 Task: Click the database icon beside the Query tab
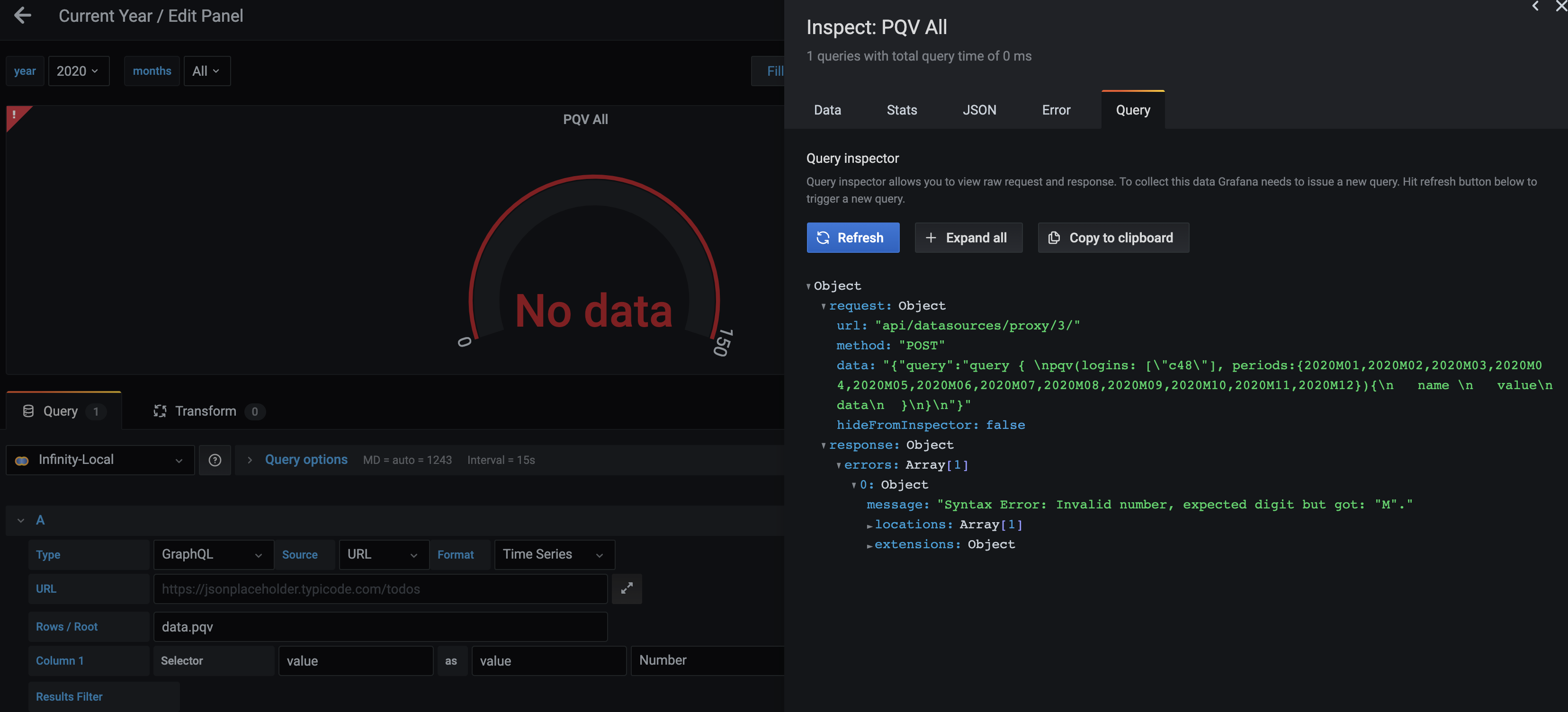(x=28, y=411)
